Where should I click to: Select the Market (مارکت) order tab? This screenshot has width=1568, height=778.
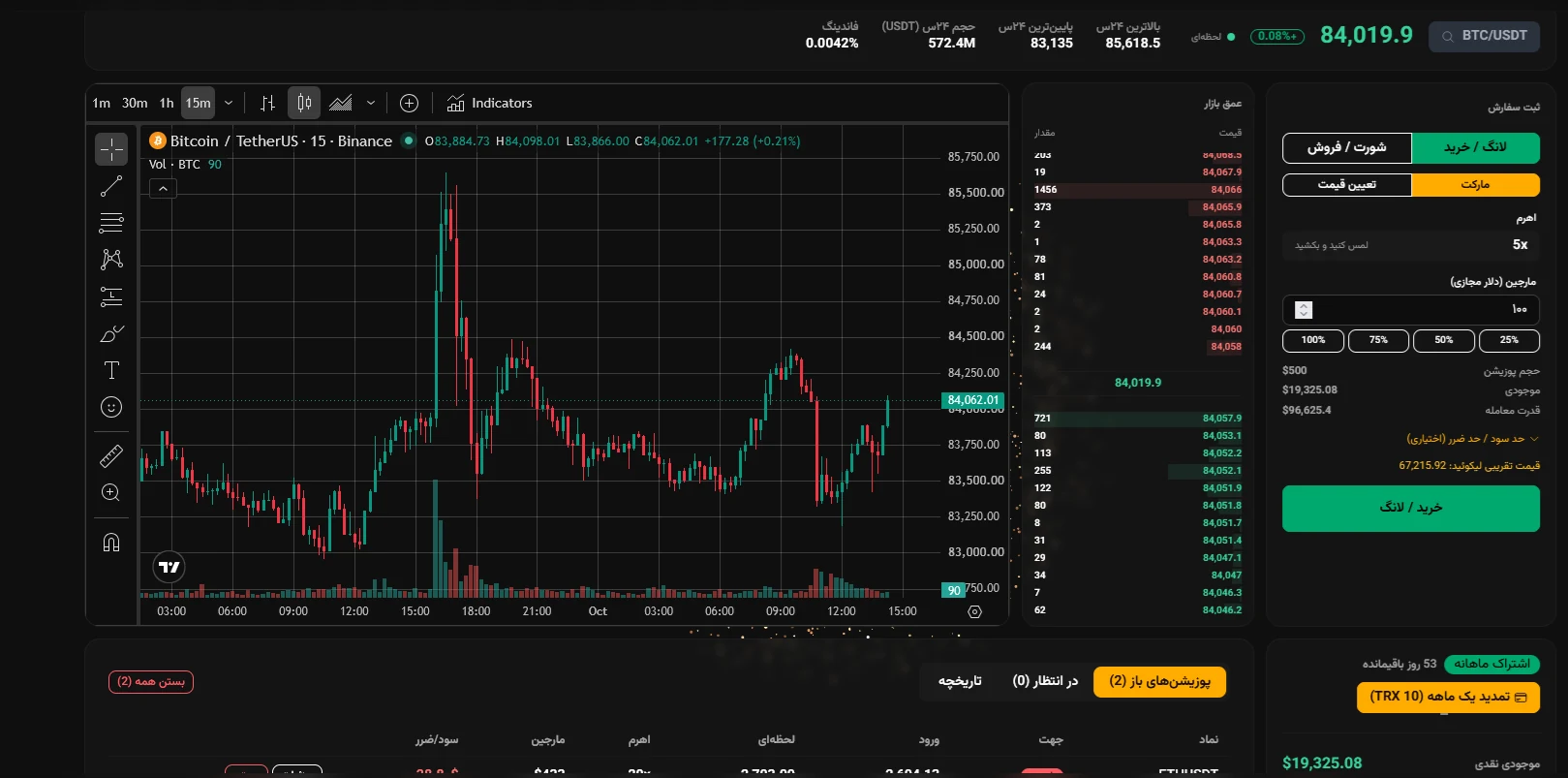(x=1475, y=185)
